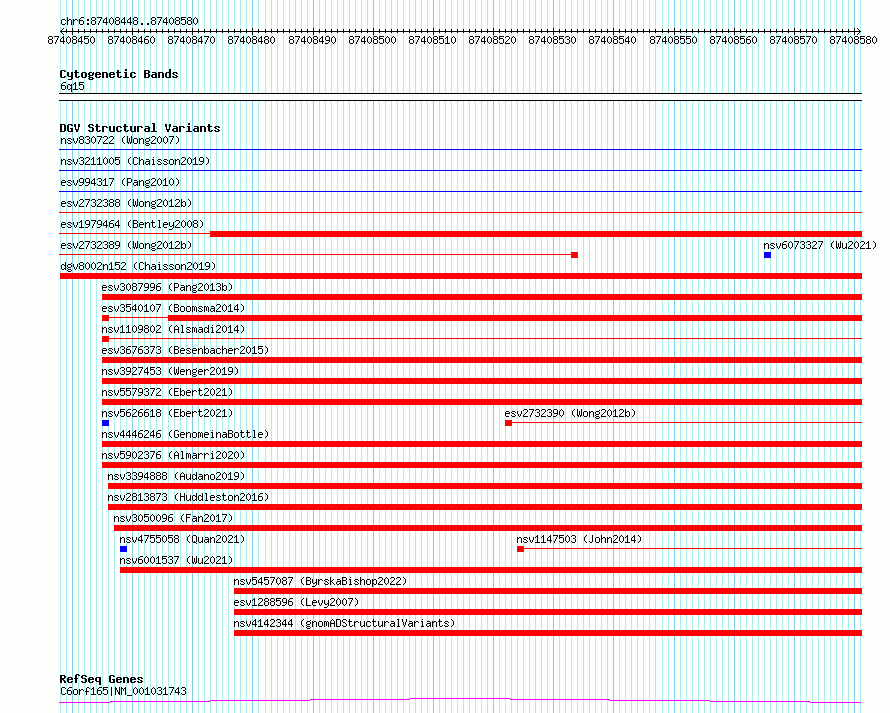Select the nsv2813873 (Huddleston2016) label
This screenshot has width=890, height=713.
coord(188,497)
